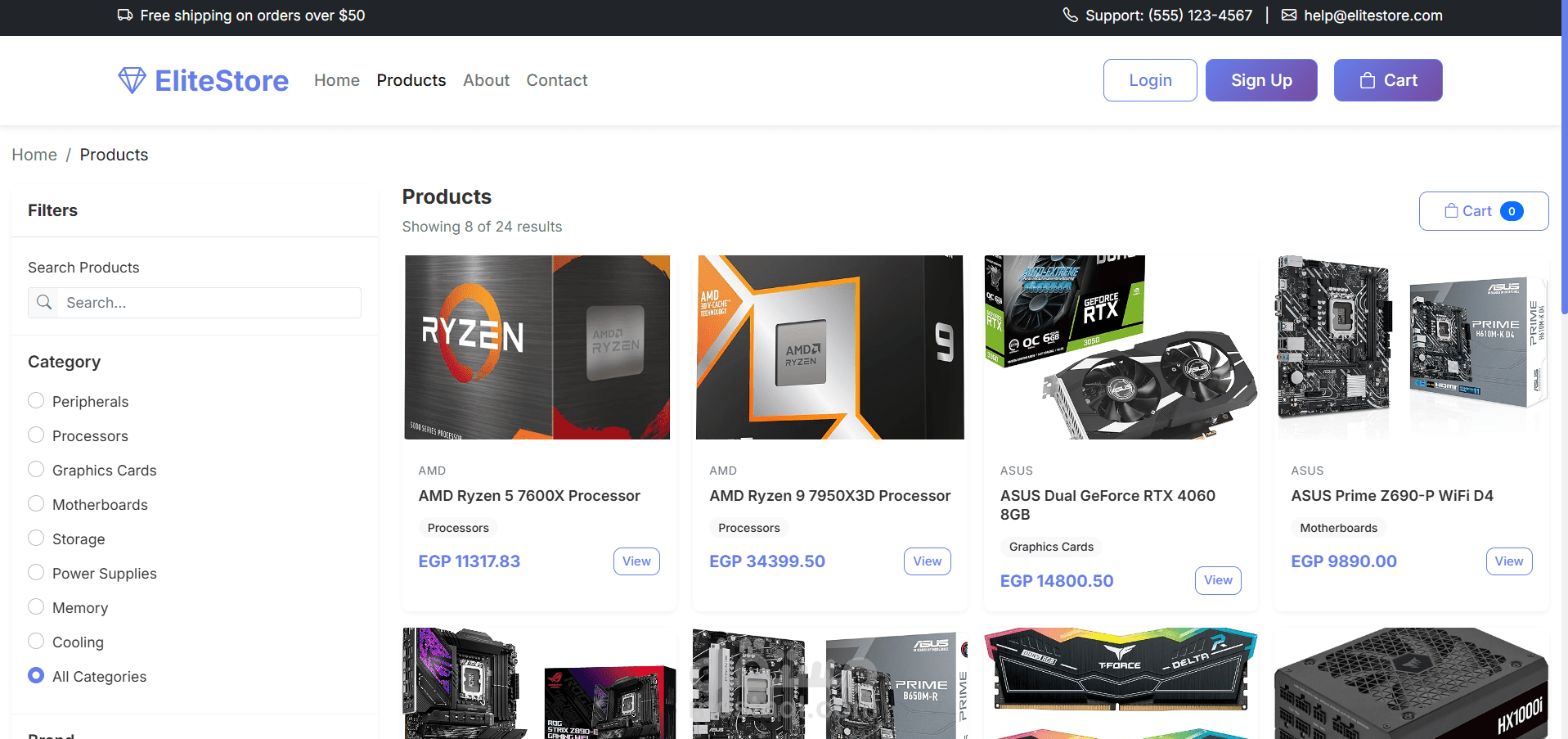Click the price EGP 14800.50
The height and width of the screenshot is (739, 1568).
1057,581
